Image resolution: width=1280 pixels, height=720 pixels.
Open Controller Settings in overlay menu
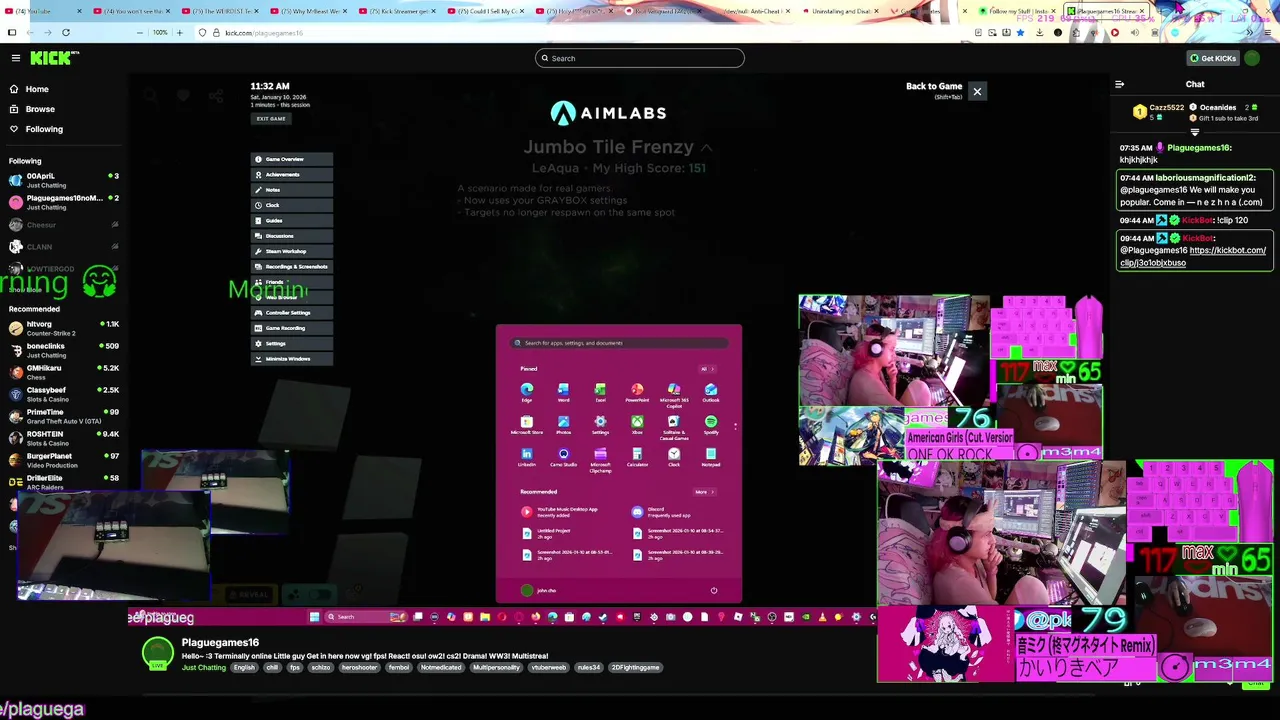pyautogui.click(x=291, y=313)
